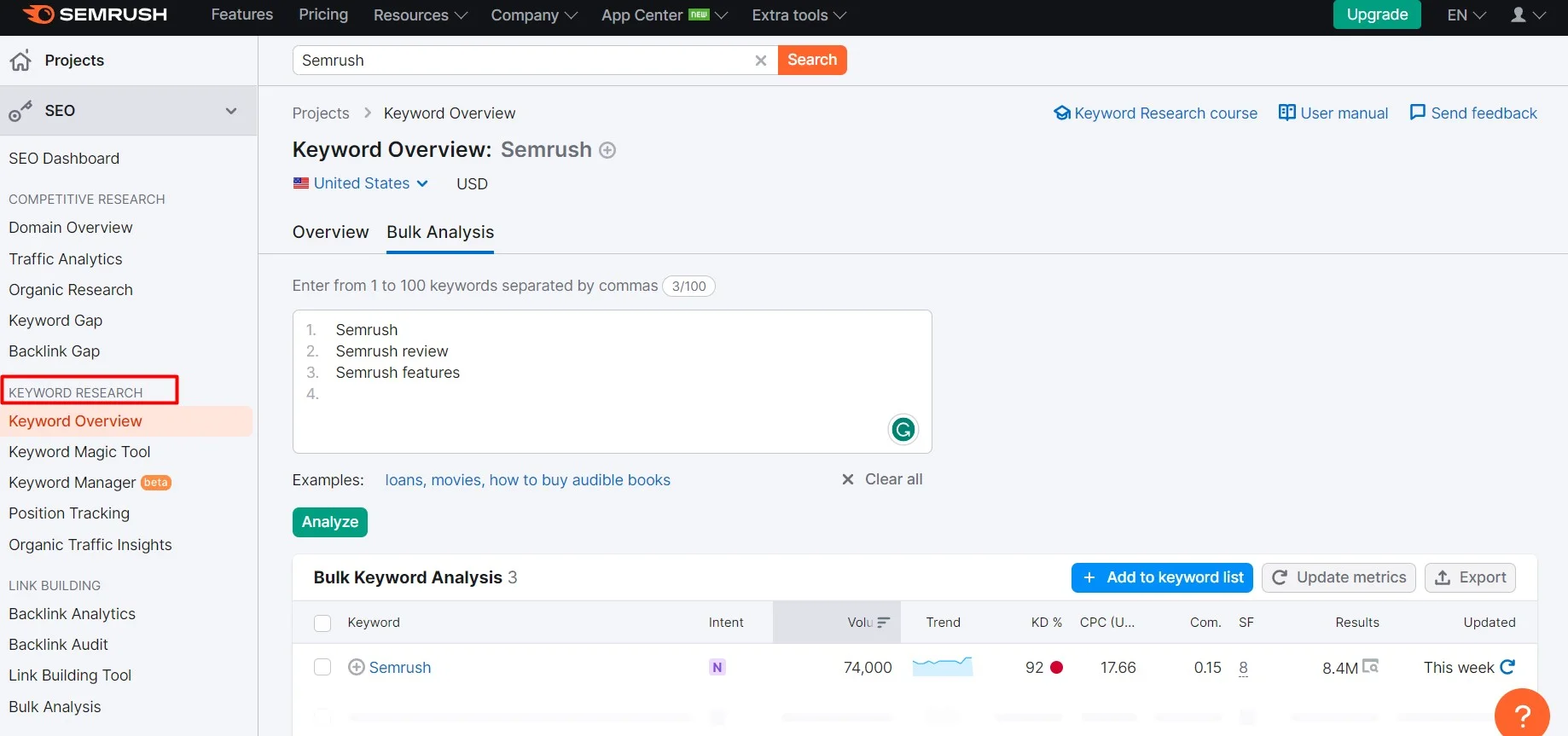1568x736 pixels.
Task: Click inside the bulk keywords text area
Action: (x=612, y=381)
